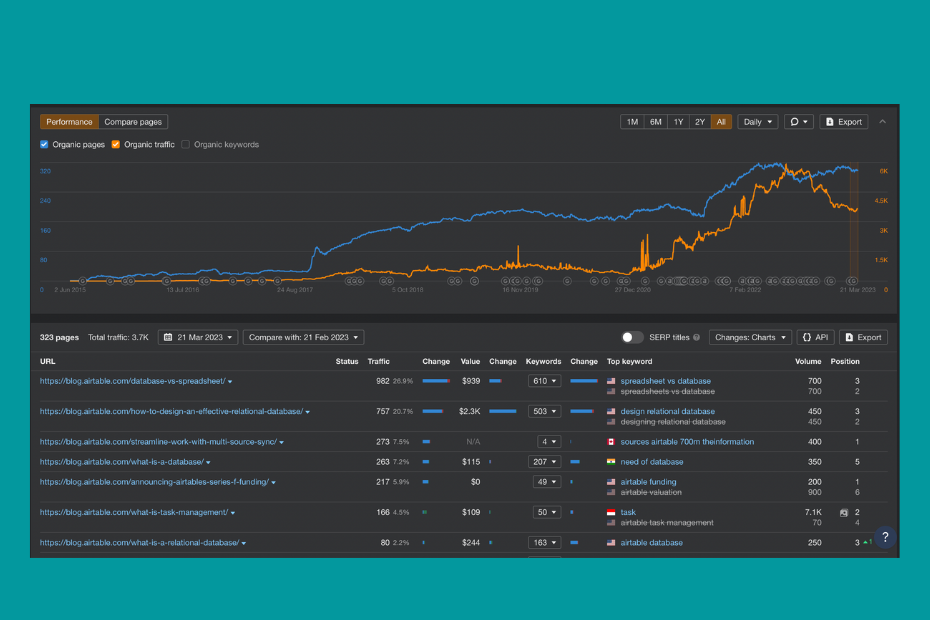This screenshot has height=620, width=930.
Task: Collapse the chart panel with chevron
Action: [883, 122]
